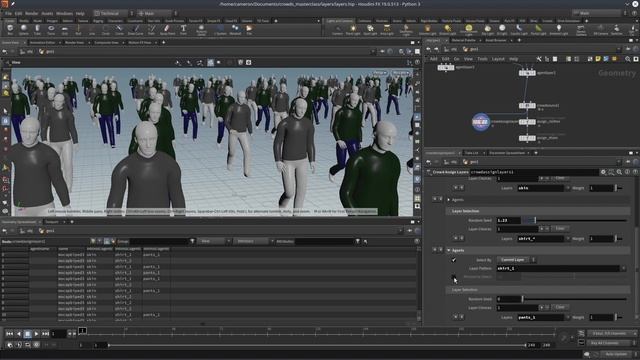640x360 pixels.
Task: Select the Torus shelf tool
Action: 51,29
